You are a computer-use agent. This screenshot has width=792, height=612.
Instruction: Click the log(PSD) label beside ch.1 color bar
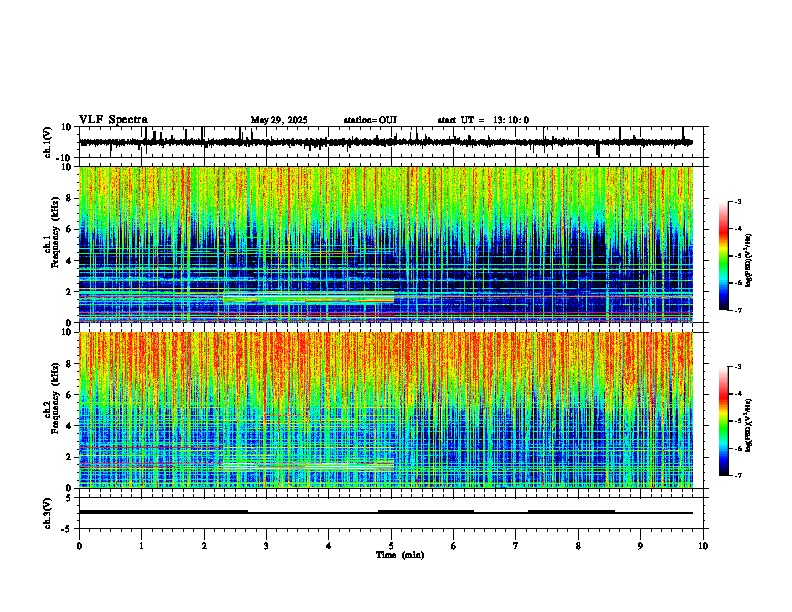(x=748, y=260)
